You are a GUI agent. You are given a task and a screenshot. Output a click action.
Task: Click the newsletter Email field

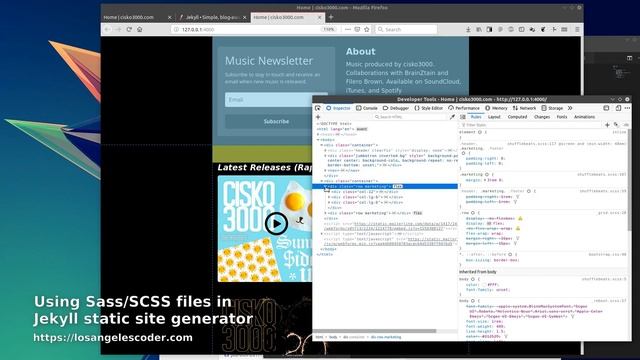tap(276, 100)
